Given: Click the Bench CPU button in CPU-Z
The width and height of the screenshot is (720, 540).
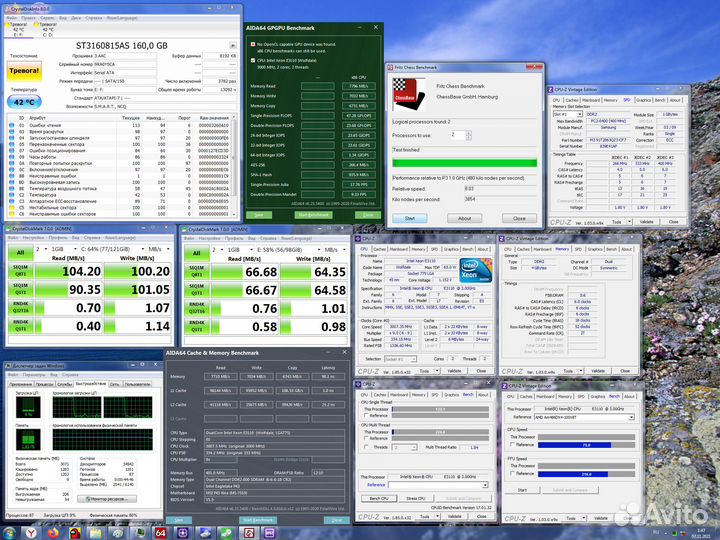Looking at the screenshot, I should pos(379,498).
